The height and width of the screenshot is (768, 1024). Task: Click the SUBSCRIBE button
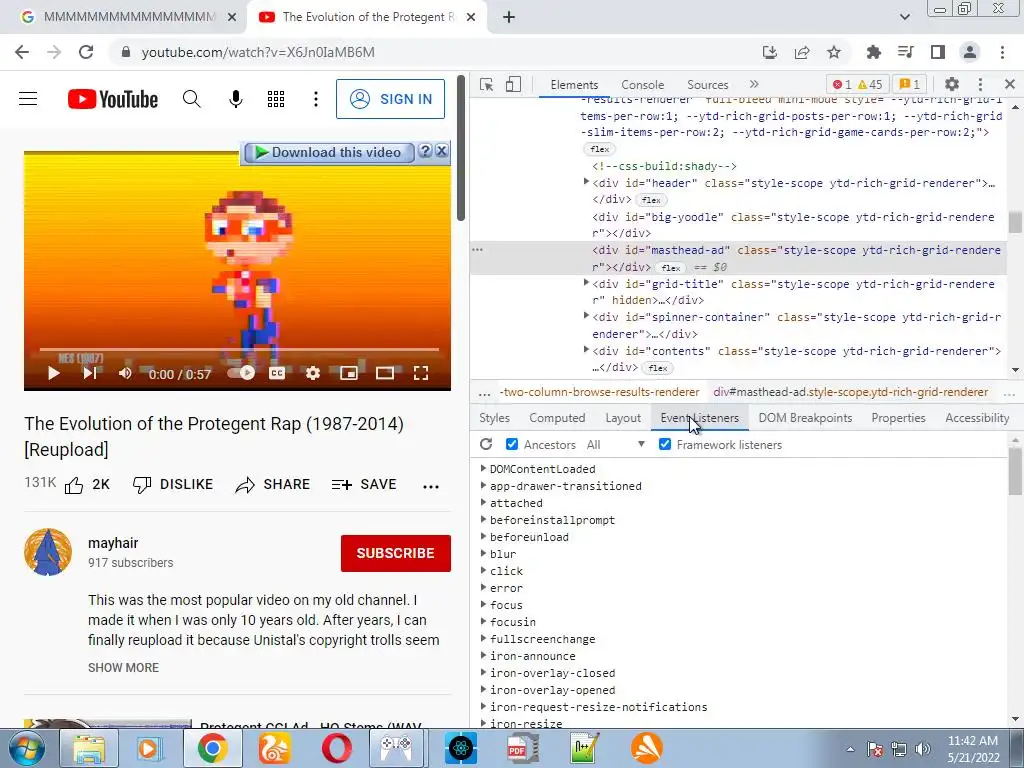coord(396,553)
